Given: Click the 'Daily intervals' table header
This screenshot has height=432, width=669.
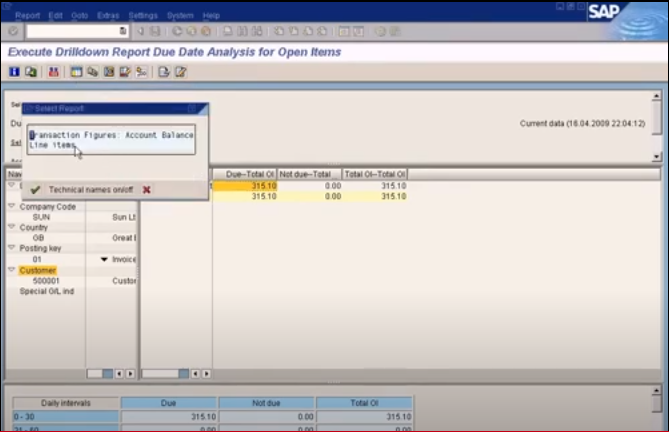Looking at the screenshot, I should click(x=66, y=403).
